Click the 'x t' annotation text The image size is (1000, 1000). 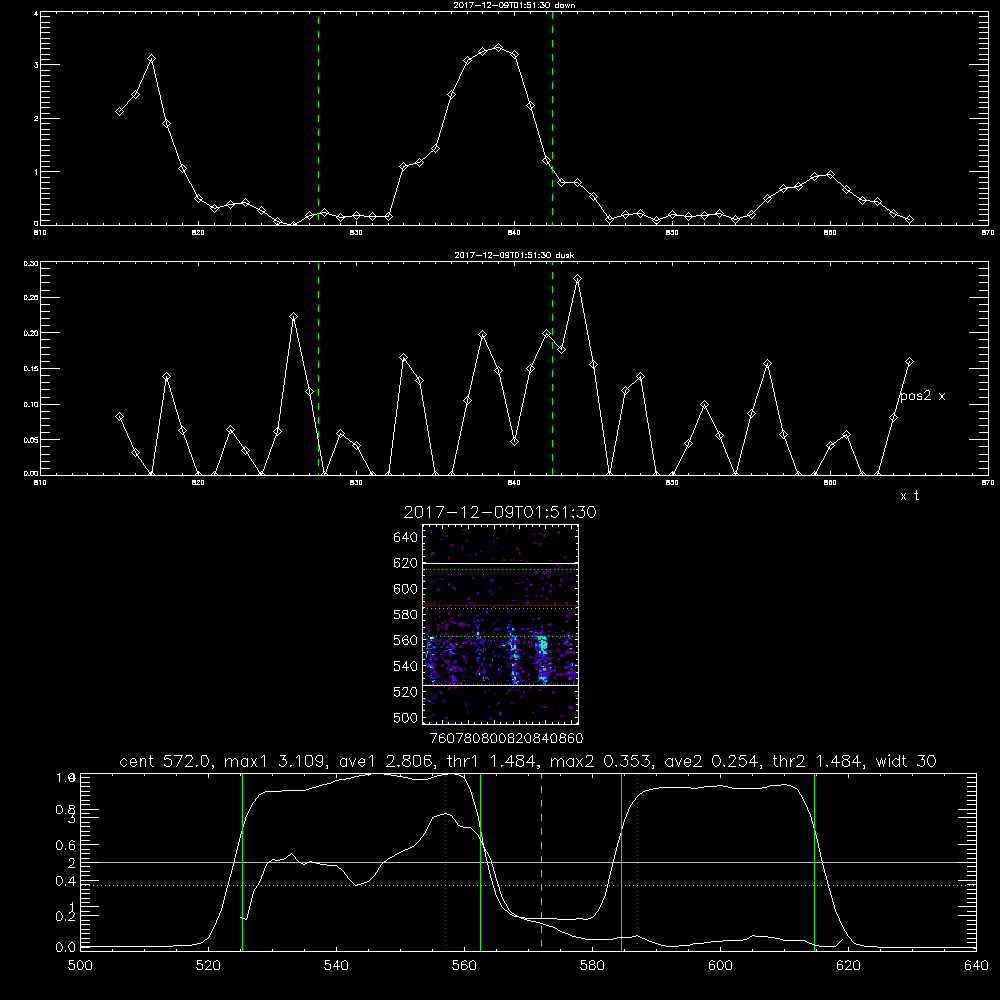[x=909, y=496]
